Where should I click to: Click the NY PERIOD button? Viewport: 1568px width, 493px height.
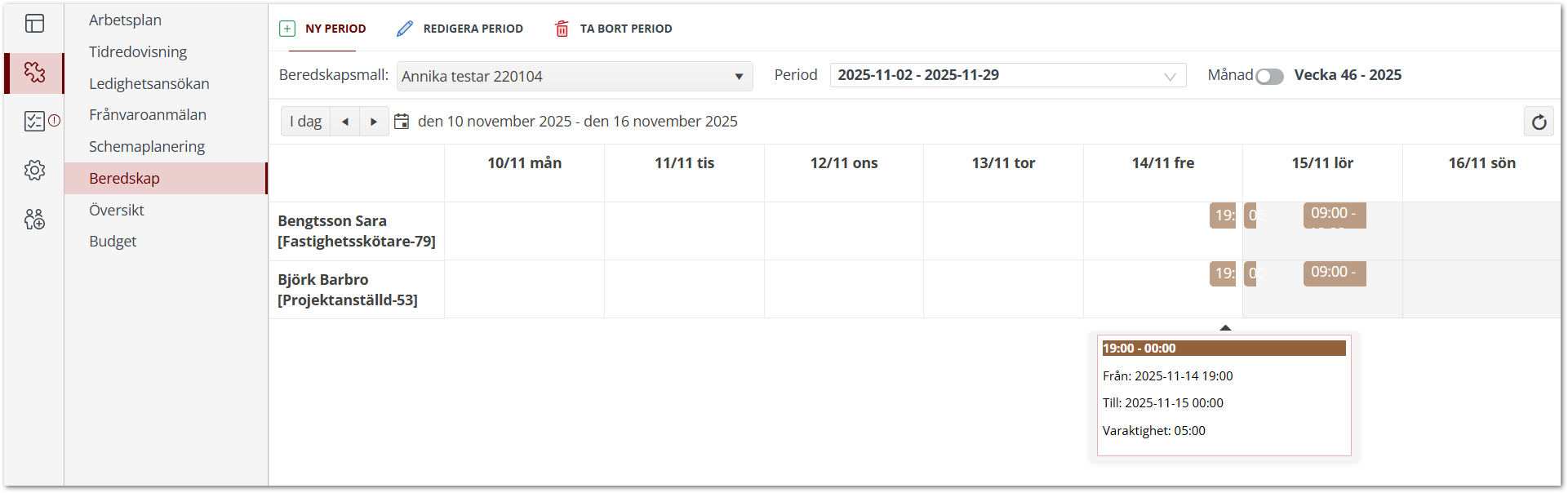323,29
